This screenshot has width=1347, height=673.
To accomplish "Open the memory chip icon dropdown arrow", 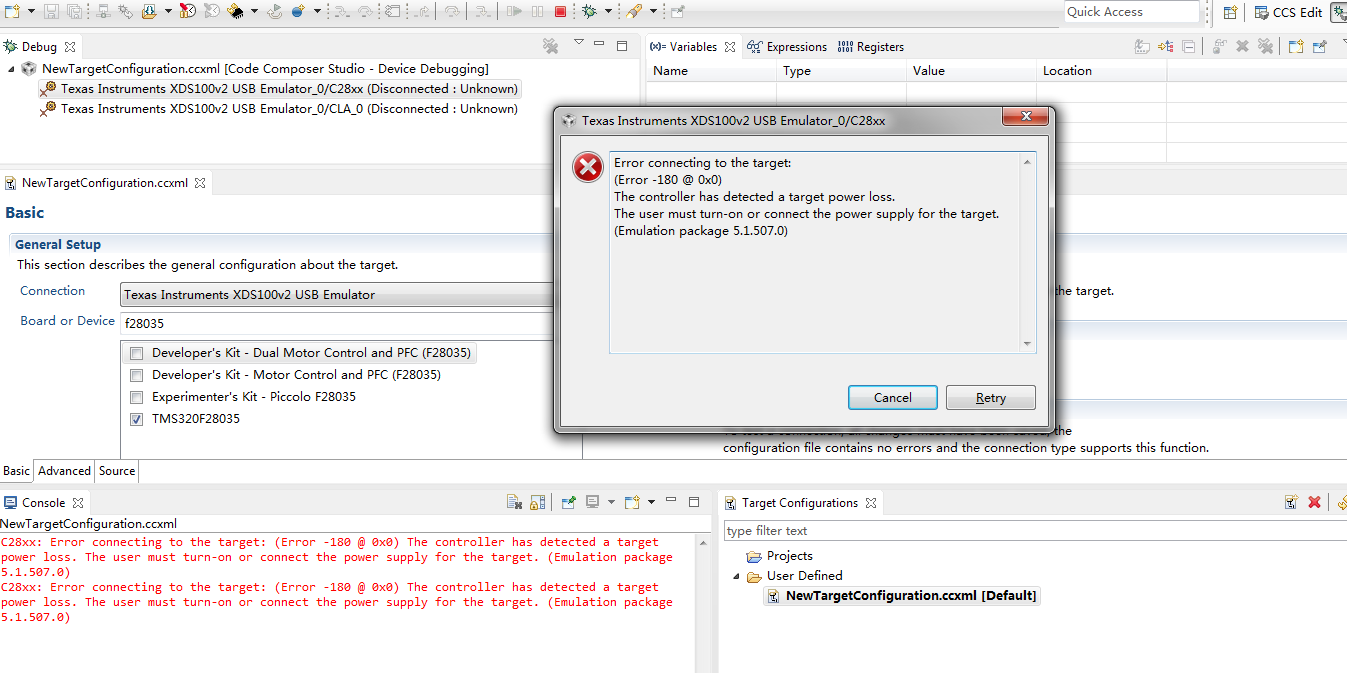I will (254, 11).
